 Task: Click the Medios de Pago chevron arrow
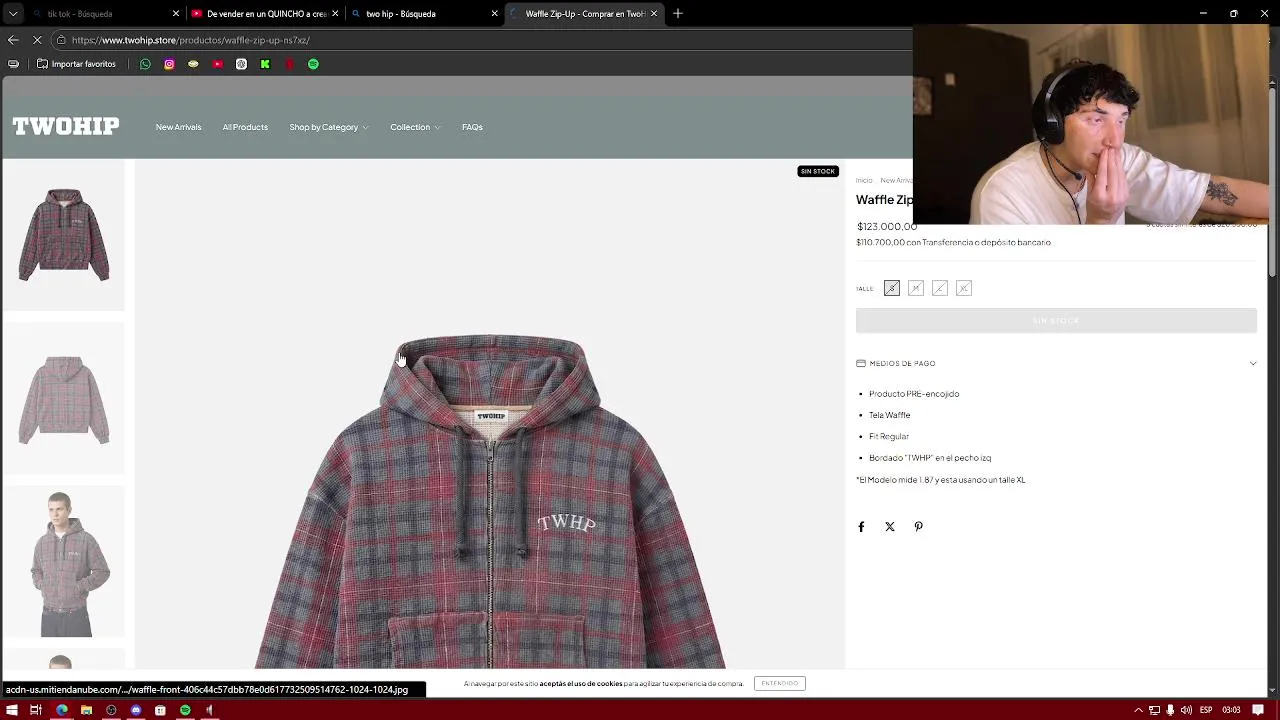point(1253,363)
